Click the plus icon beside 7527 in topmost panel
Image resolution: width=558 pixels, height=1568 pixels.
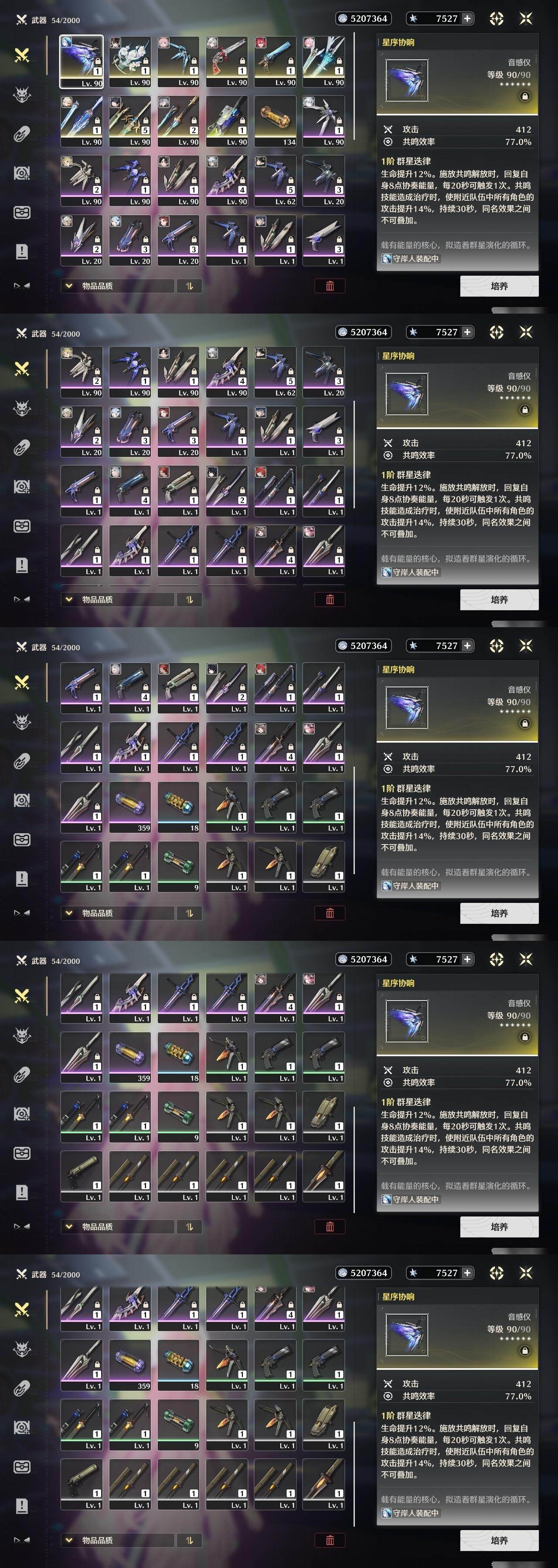click(467, 19)
